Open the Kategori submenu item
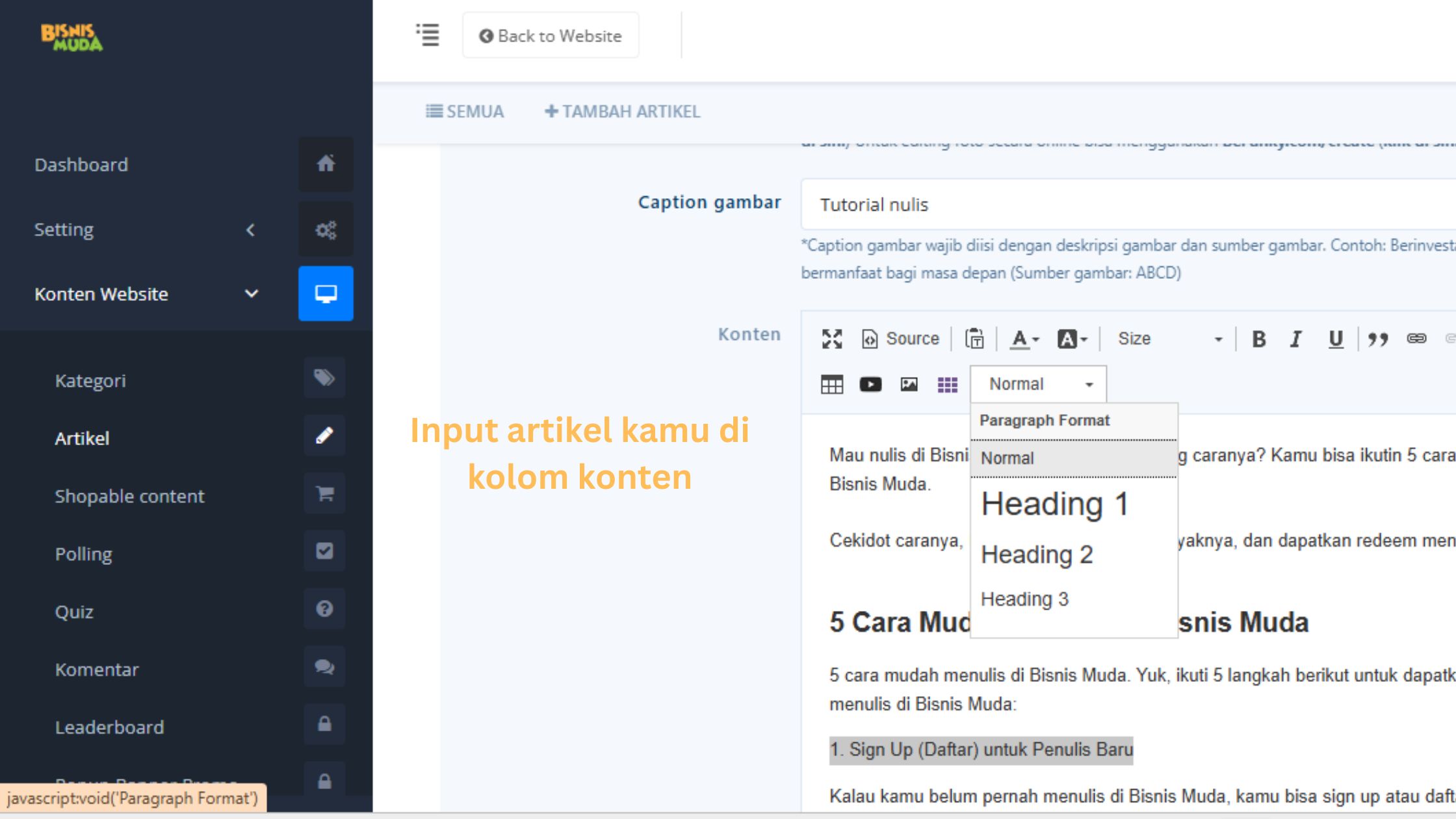1456x819 pixels. (x=90, y=381)
